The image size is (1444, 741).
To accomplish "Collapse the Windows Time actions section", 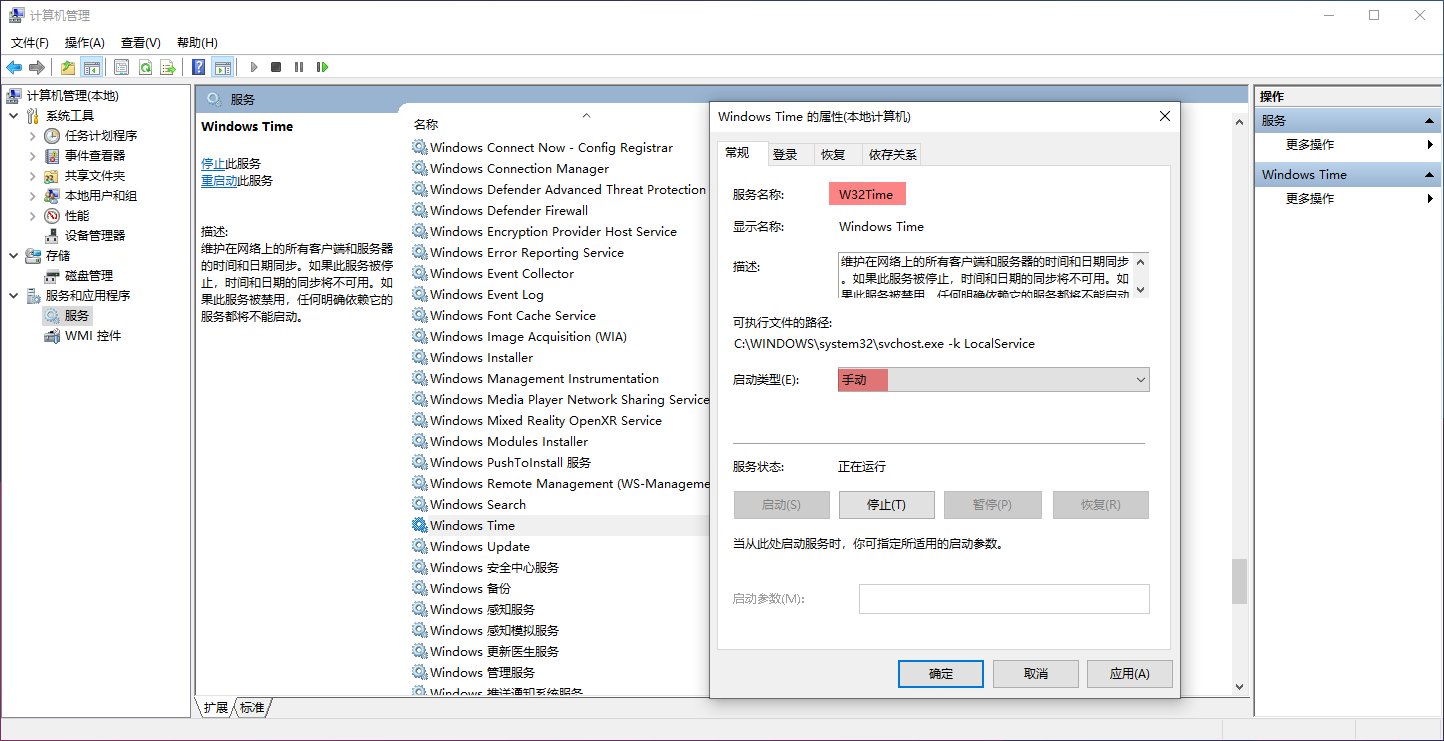I will click(1430, 175).
